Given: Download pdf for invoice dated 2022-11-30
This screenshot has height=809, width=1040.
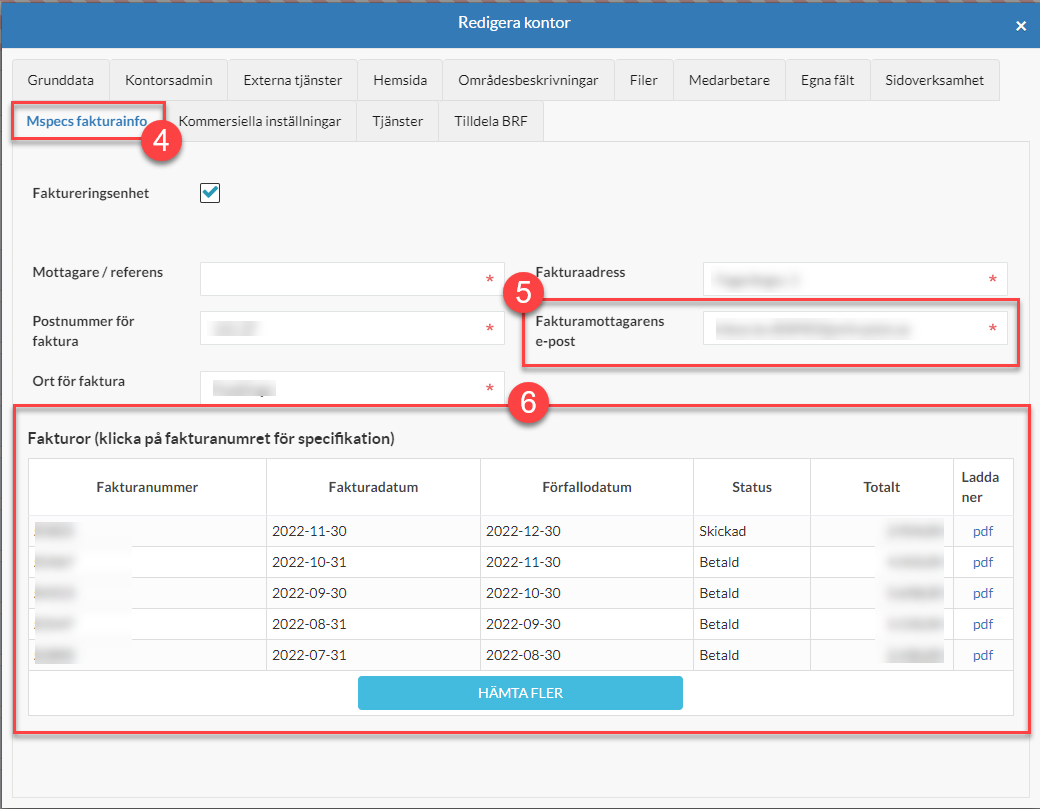Looking at the screenshot, I should click(982, 531).
